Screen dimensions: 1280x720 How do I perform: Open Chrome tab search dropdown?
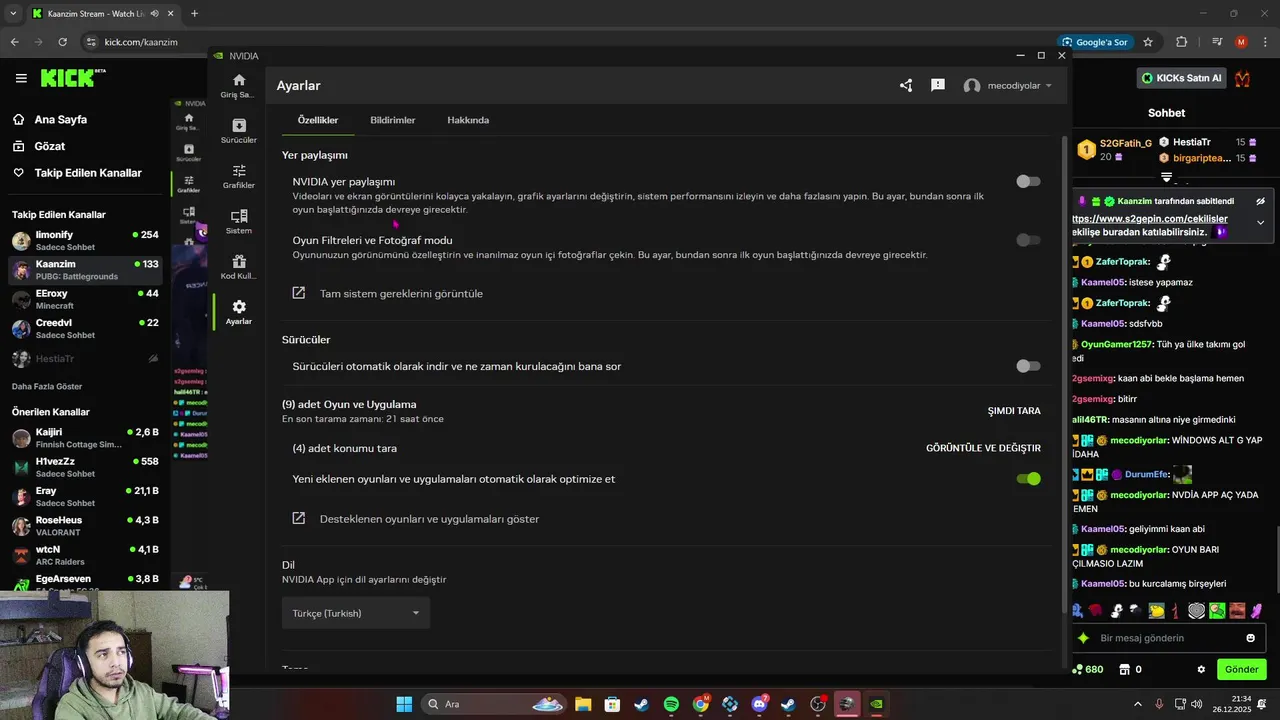coord(13,14)
